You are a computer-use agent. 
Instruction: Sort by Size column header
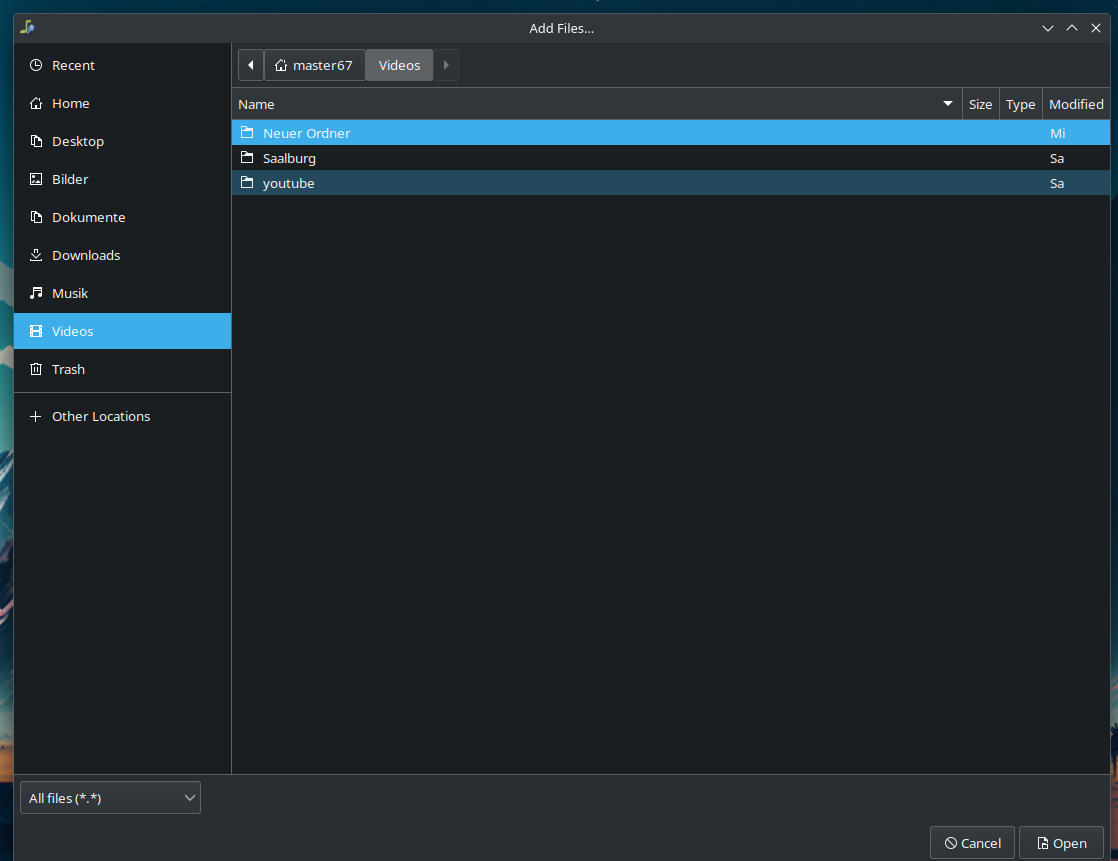(980, 104)
